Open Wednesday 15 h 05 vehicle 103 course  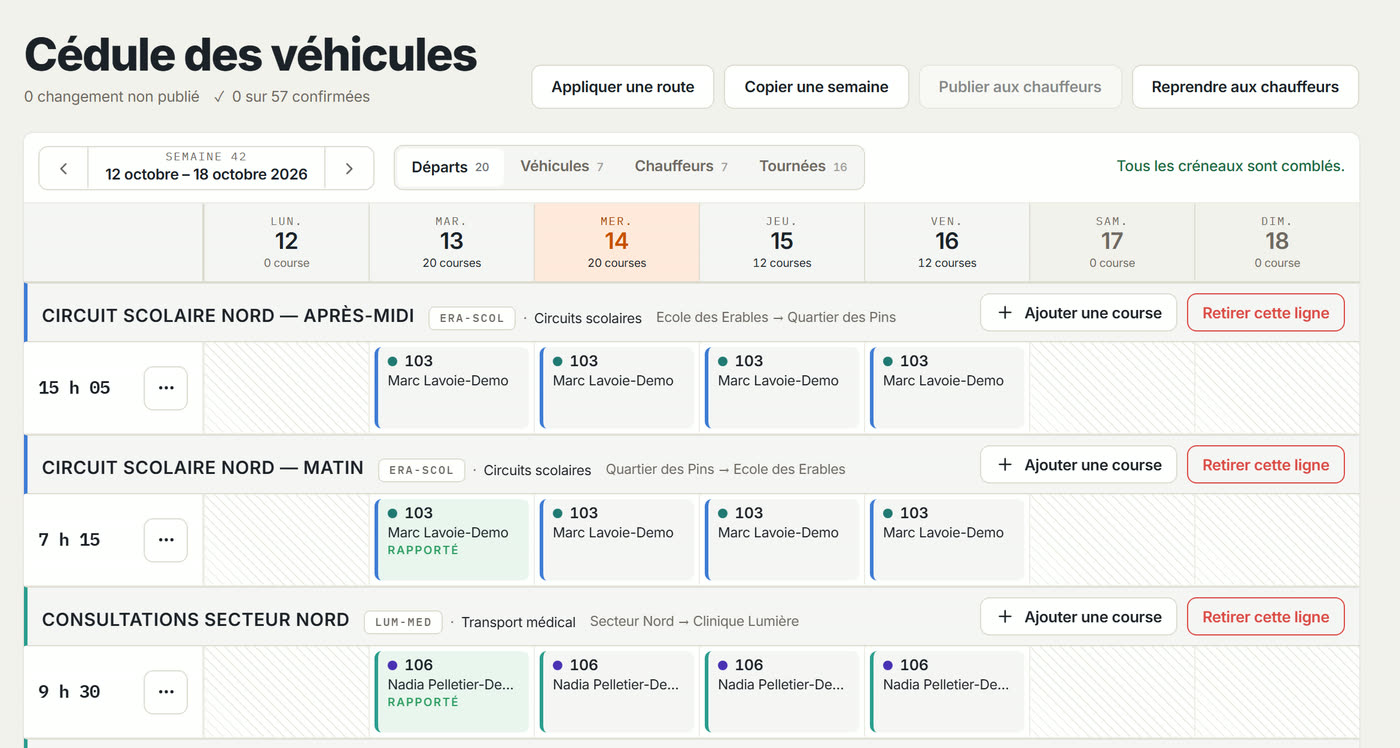pos(617,388)
